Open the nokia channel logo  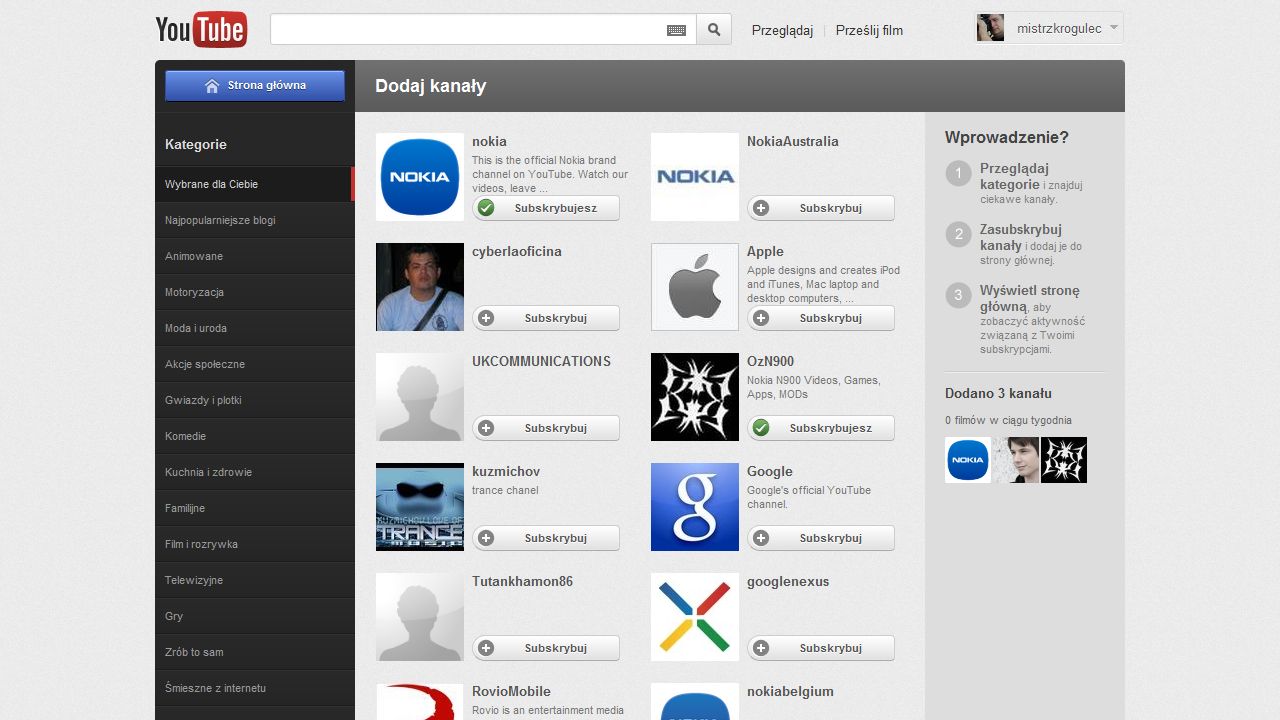click(420, 177)
